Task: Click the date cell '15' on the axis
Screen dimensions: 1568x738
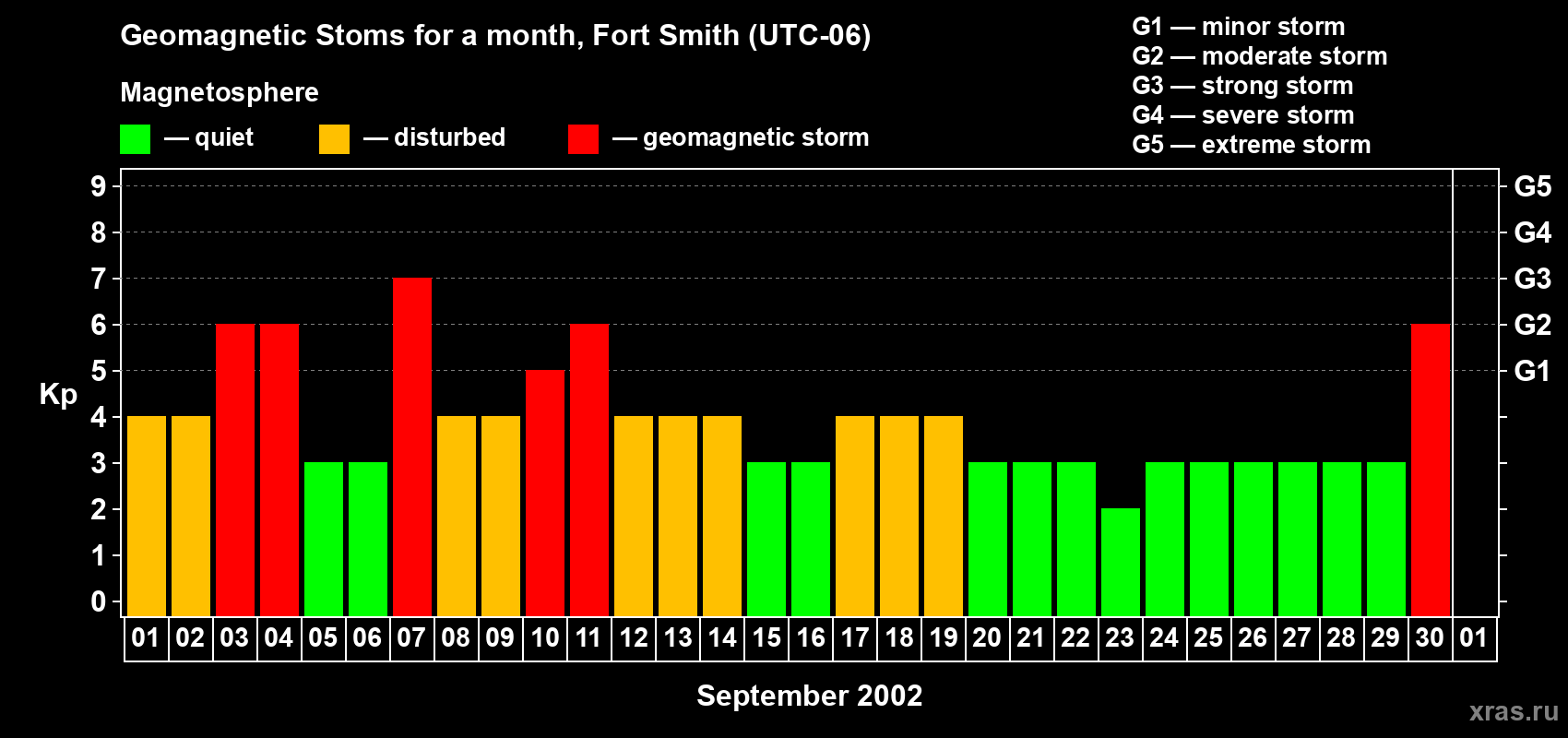Action: click(x=766, y=638)
